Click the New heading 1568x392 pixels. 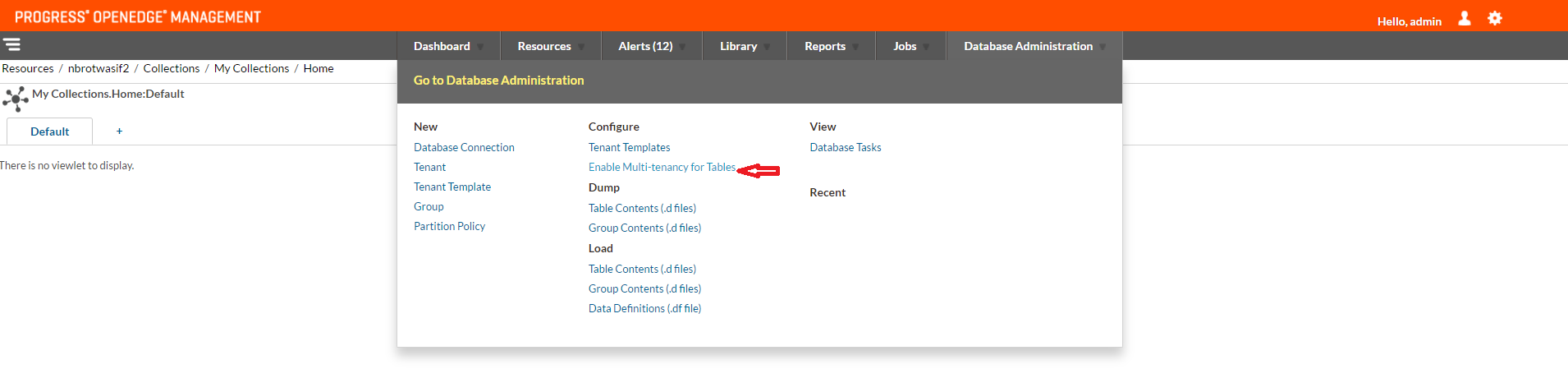(x=425, y=127)
